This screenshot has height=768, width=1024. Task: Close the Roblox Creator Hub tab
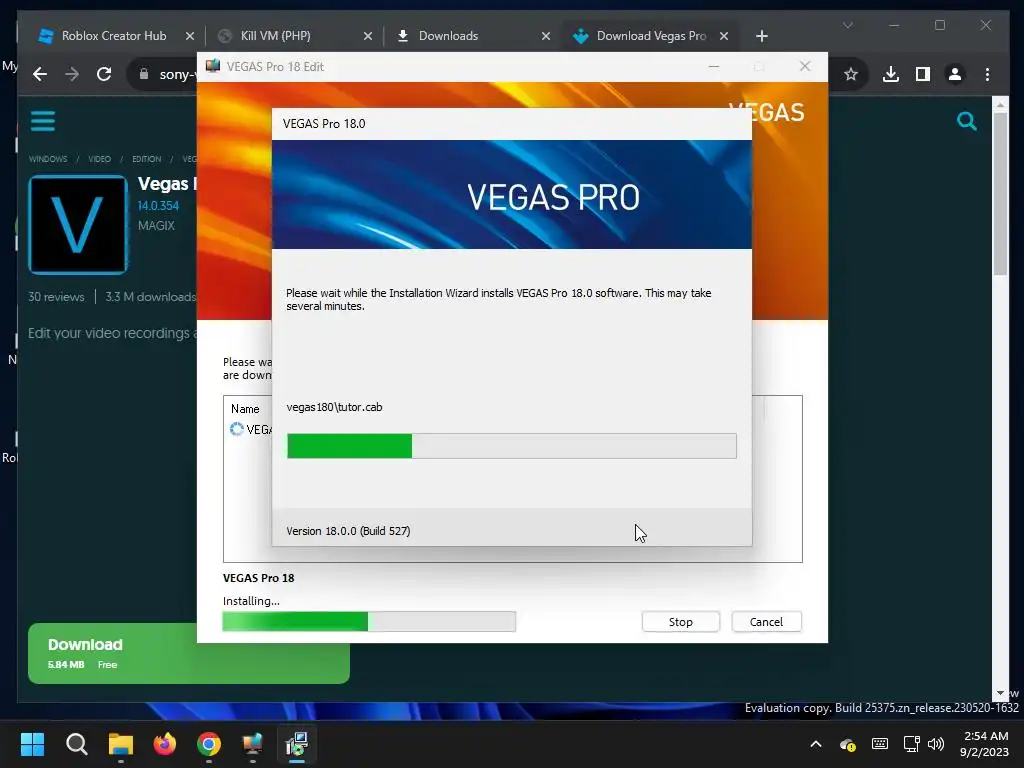tap(189, 36)
